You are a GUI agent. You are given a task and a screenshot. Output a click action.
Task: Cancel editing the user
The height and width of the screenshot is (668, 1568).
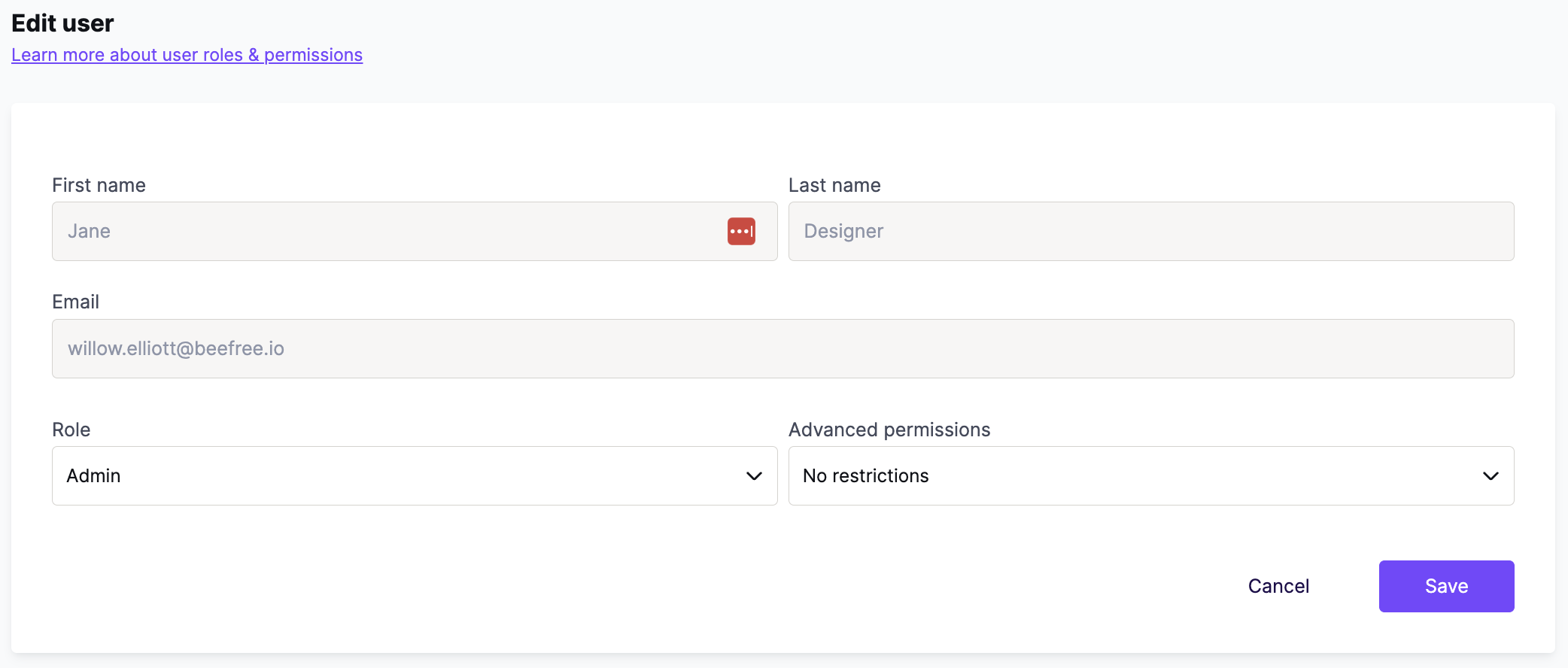tap(1278, 586)
